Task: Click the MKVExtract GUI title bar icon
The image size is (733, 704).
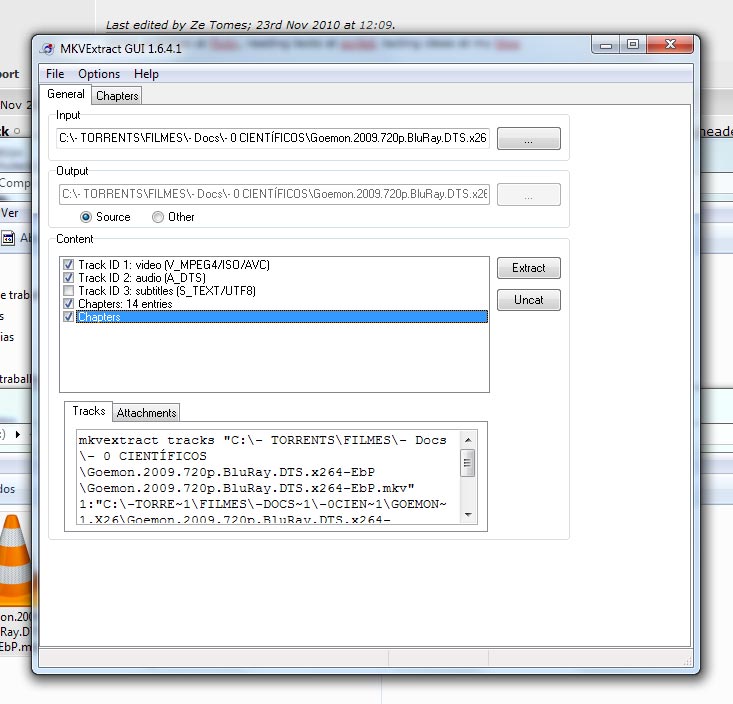Action: [47, 49]
